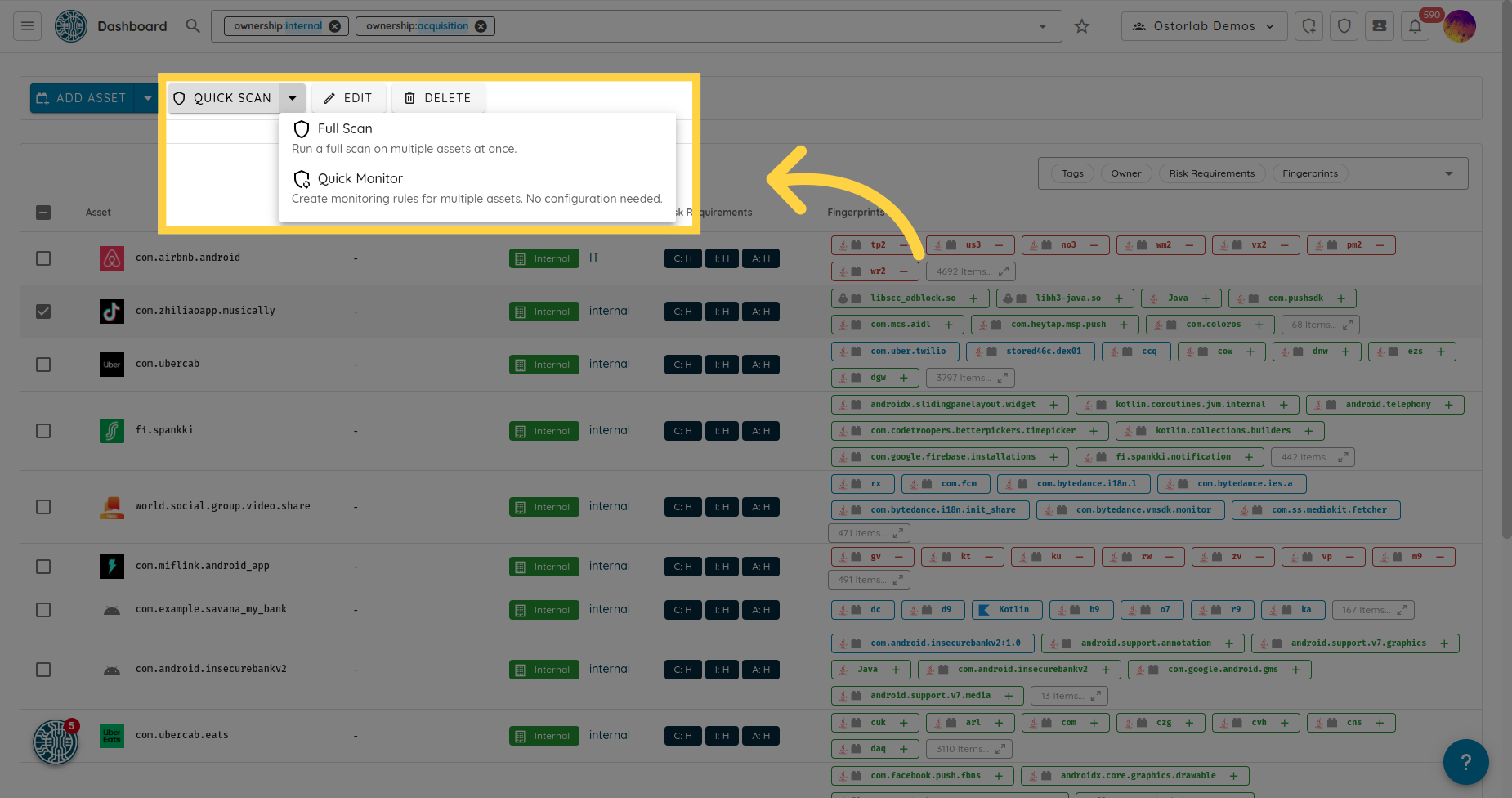This screenshot has width=1512, height=798.
Task: Expand the column filter dropdown arrow
Action: pyautogui.click(x=1449, y=173)
